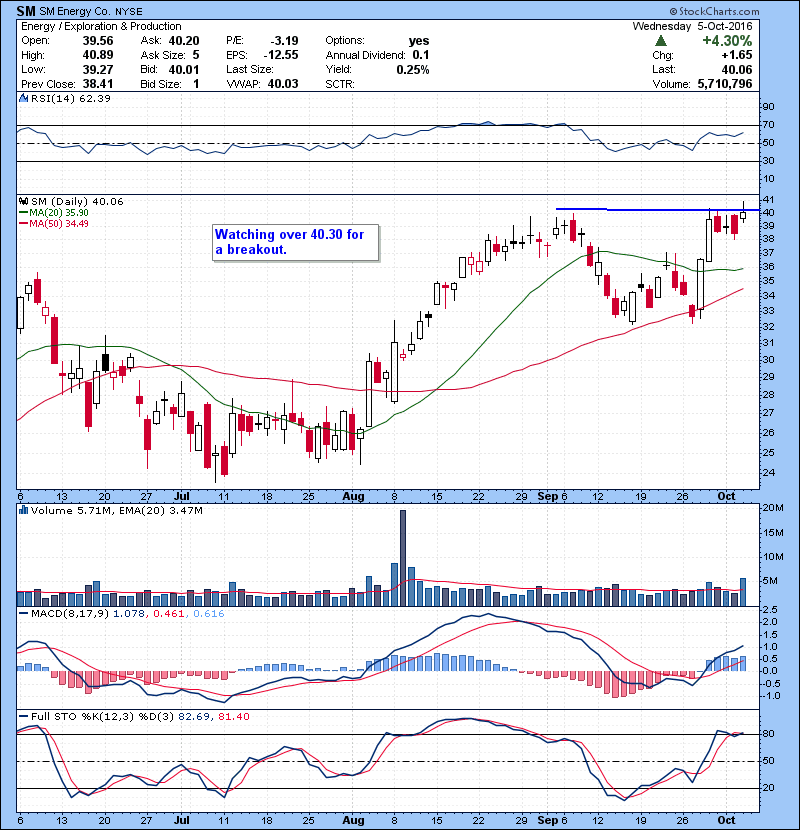Viewport: 800px width, 830px height.
Task: Click the Bid value 40.01
Action: [184, 69]
